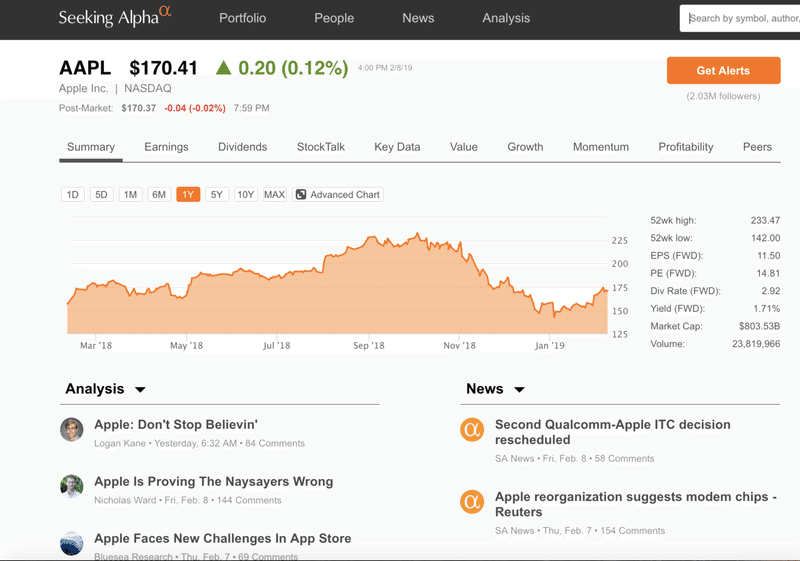800x561 pixels.
Task: Expand the Analysis section dropdown arrow
Action: point(140,390)
